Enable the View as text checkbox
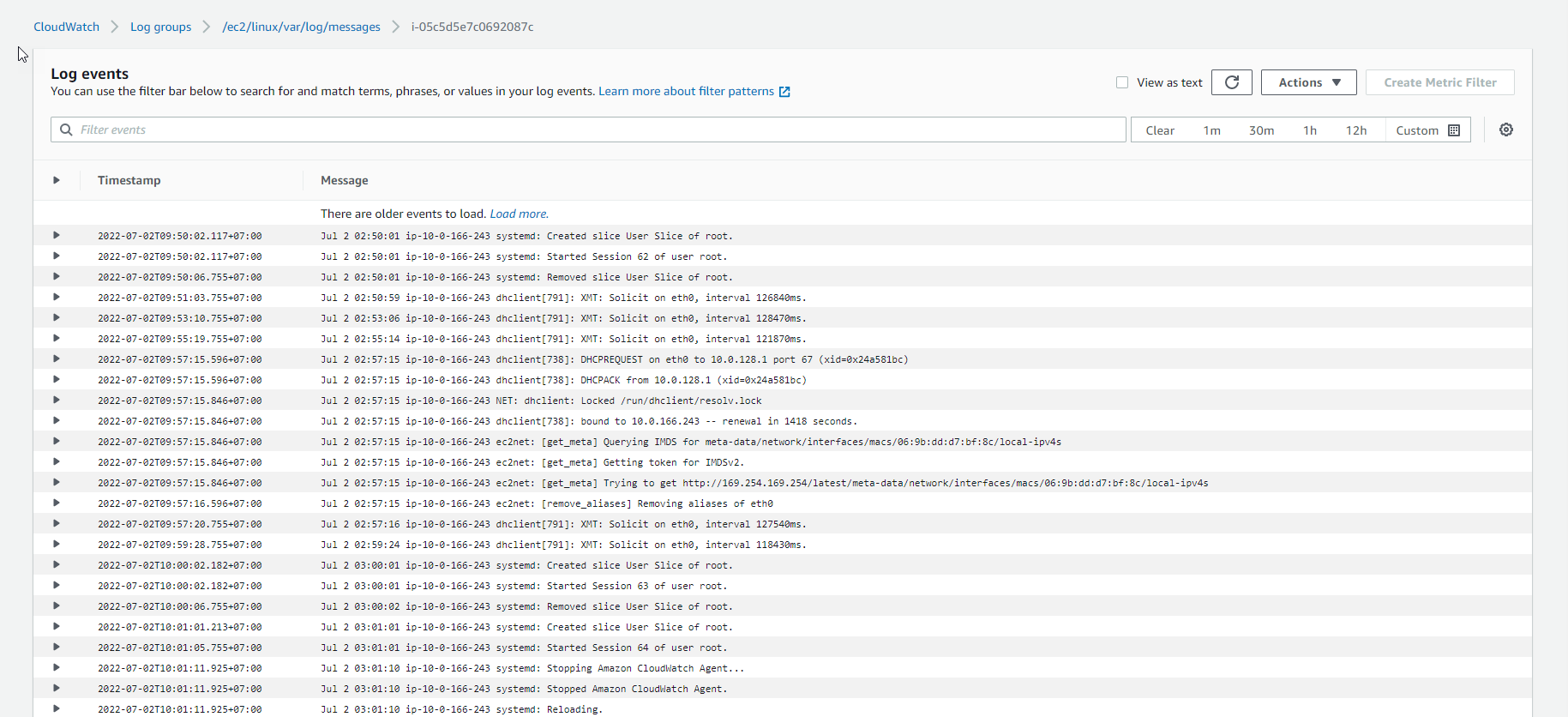1568x717 pixels. click(1122, 82)
